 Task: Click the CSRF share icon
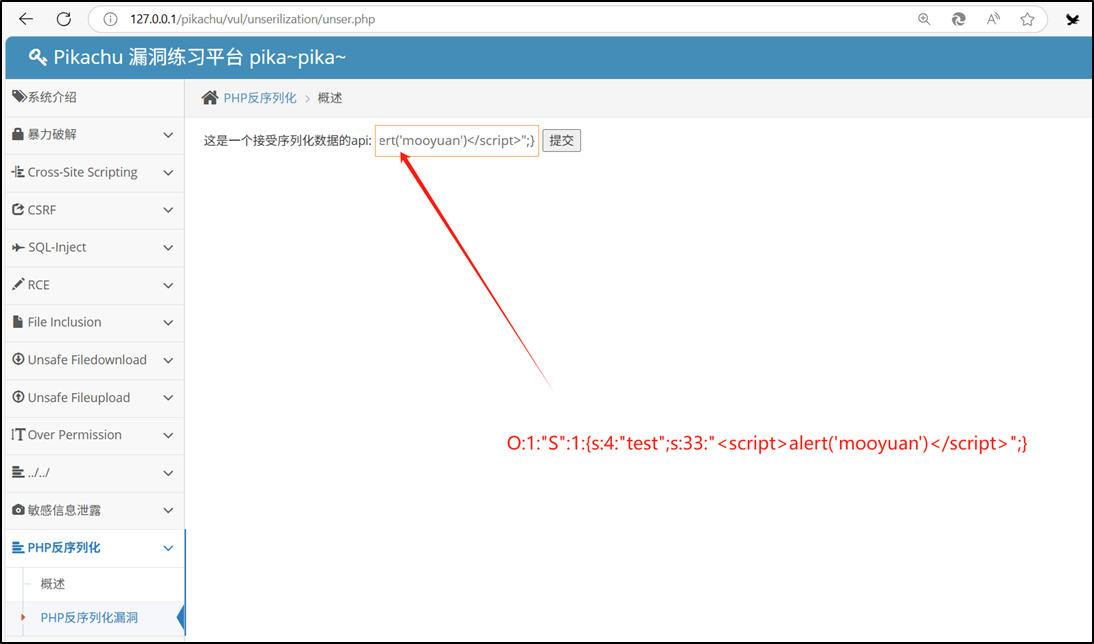(18, 209)
